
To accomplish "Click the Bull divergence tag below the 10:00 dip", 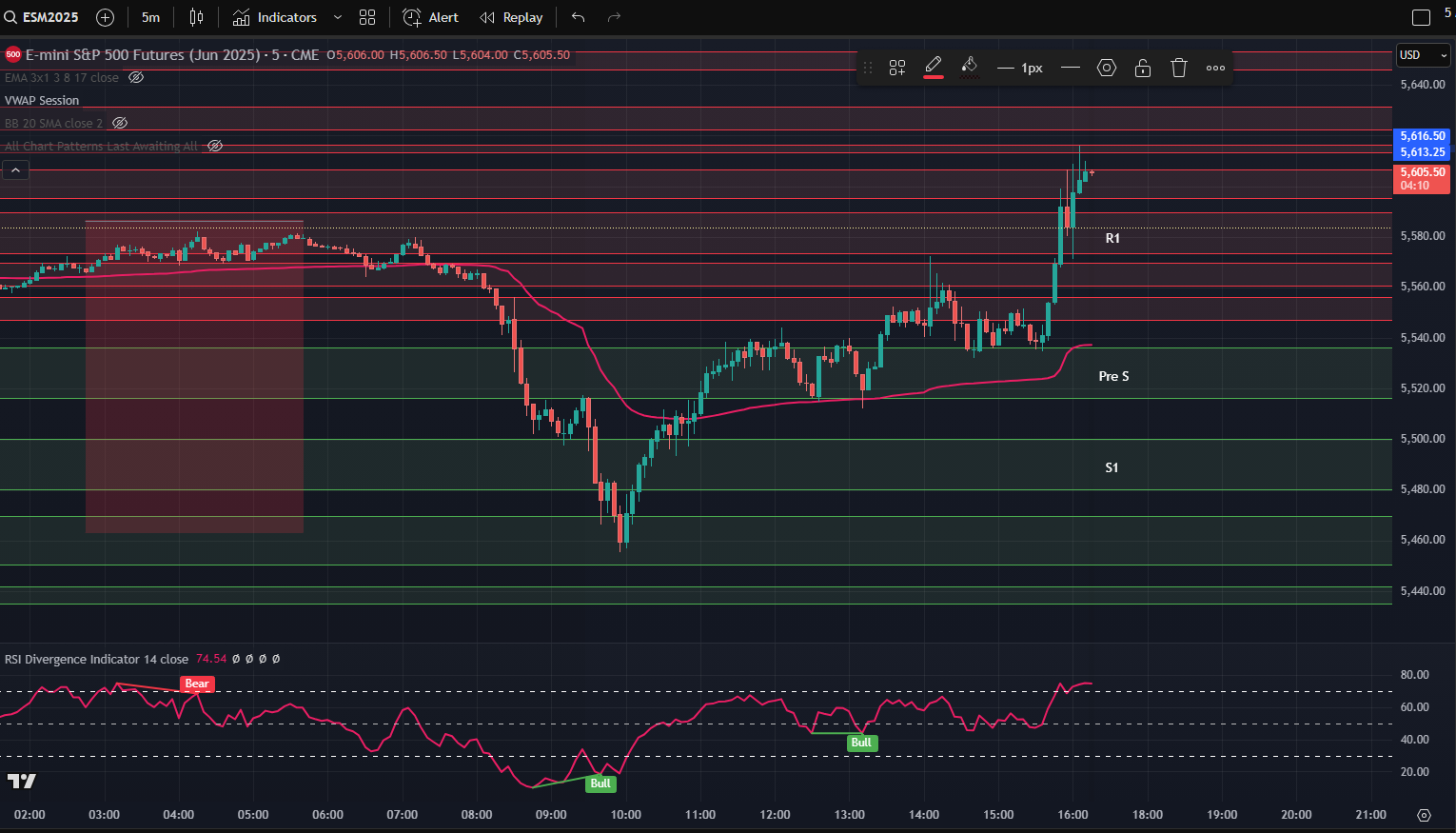I will point(600,783).
